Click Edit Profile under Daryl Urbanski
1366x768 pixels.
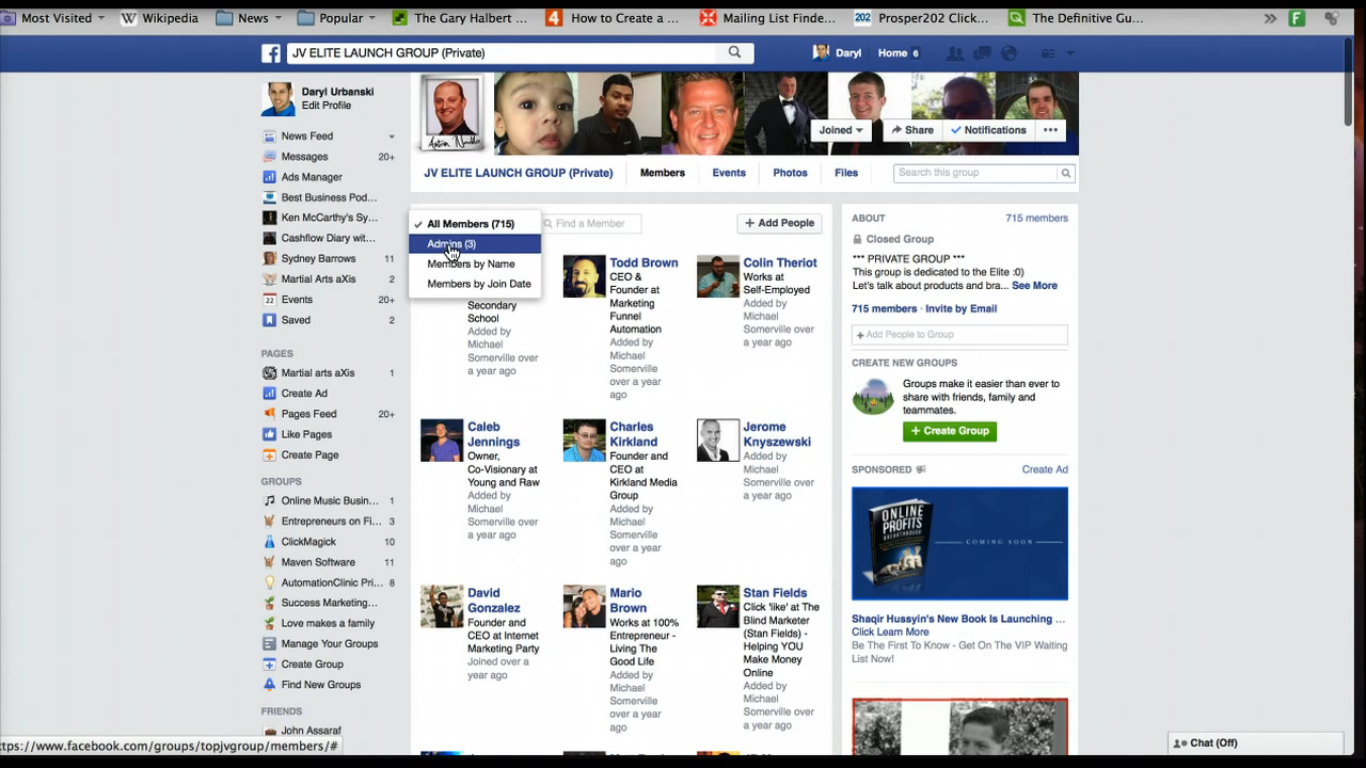tap(326, 106)
